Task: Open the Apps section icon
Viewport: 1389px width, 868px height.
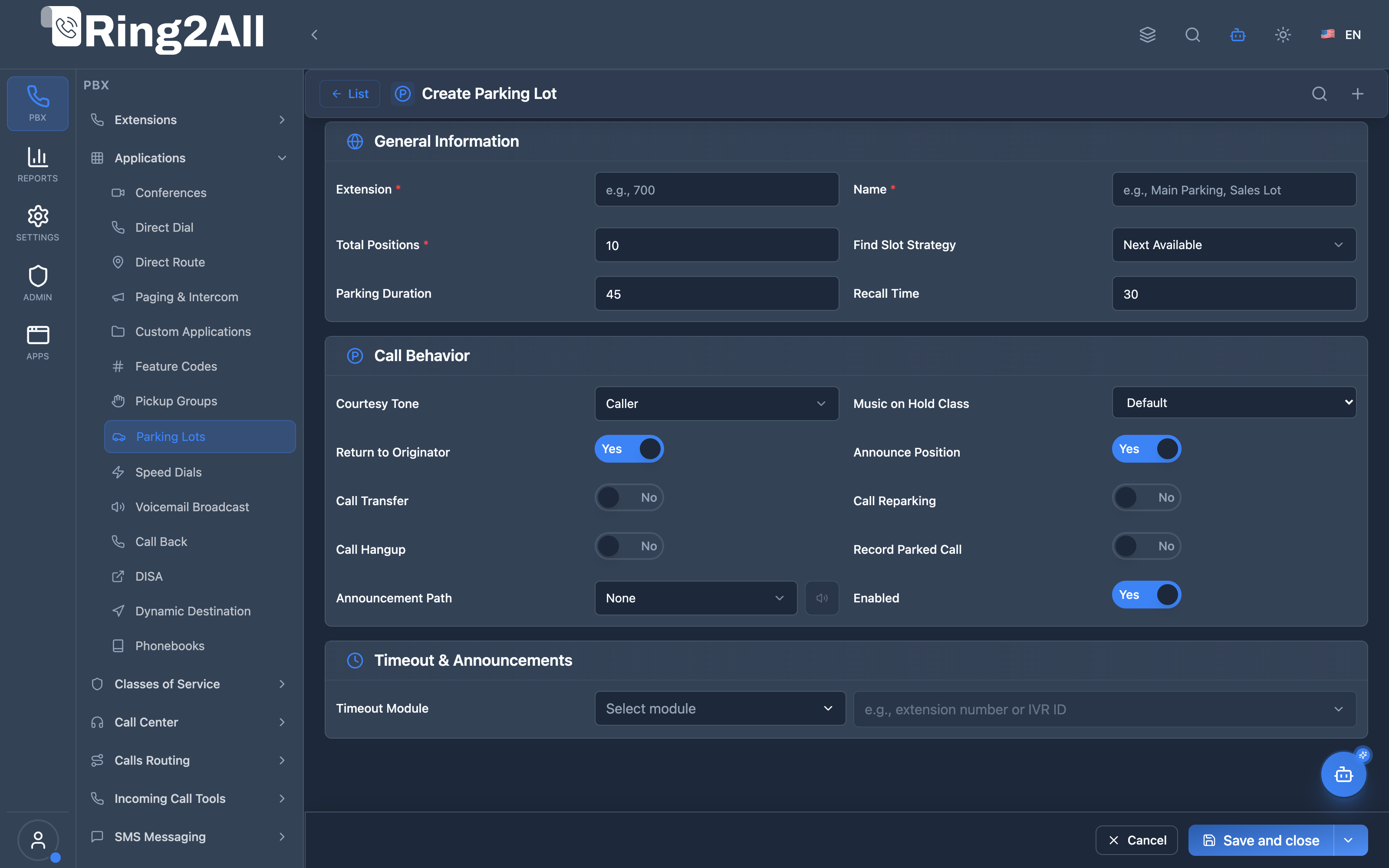Action: (38, 342)
